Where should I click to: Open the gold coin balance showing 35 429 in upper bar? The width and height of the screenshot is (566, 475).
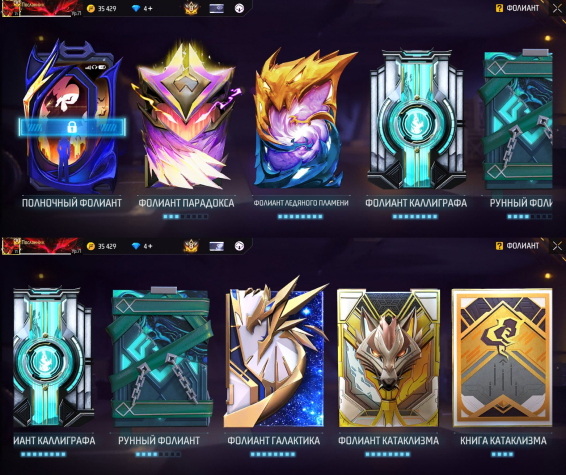[x=102, y=8]
